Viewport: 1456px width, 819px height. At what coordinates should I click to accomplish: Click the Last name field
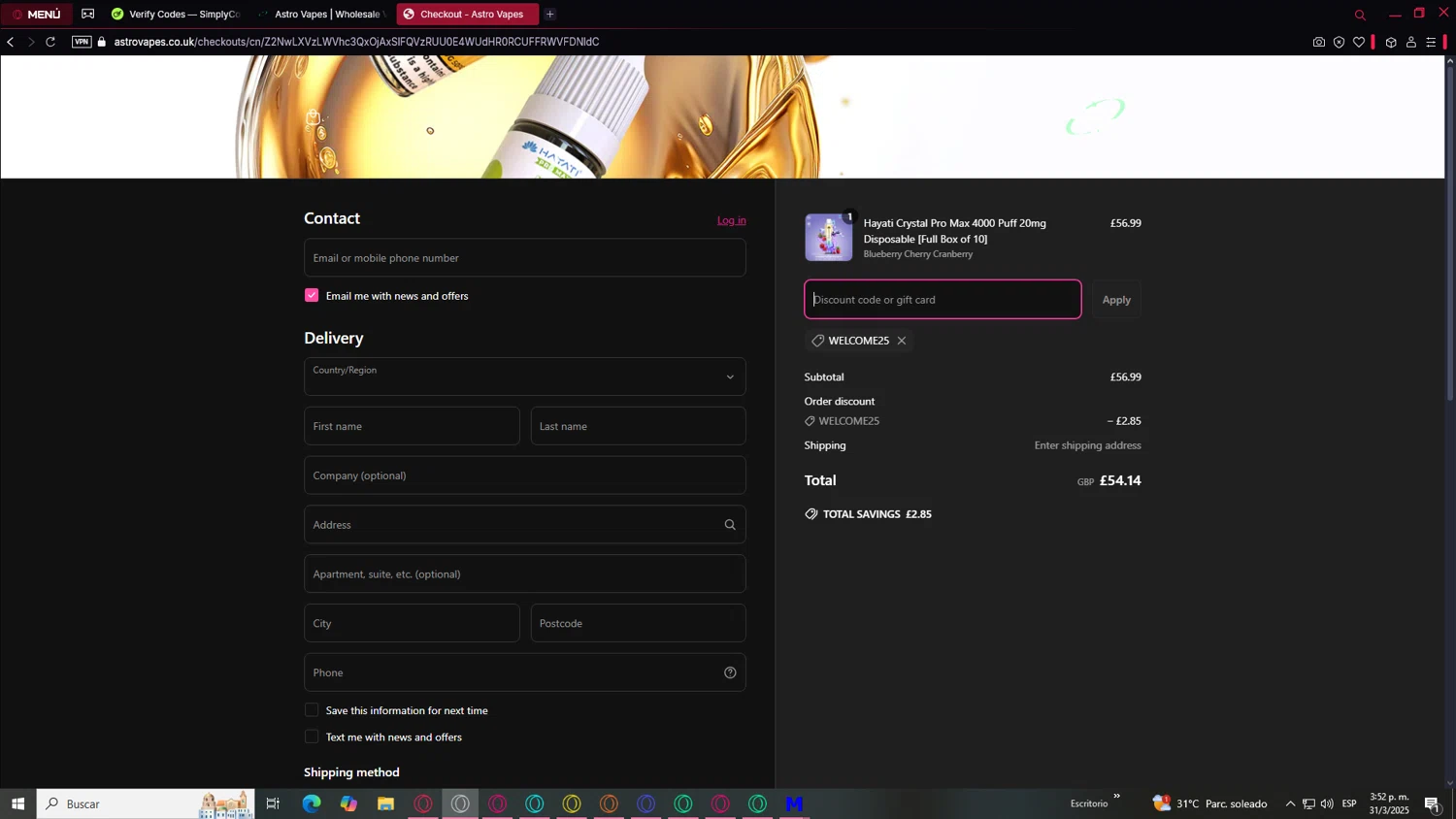(639, 426)
